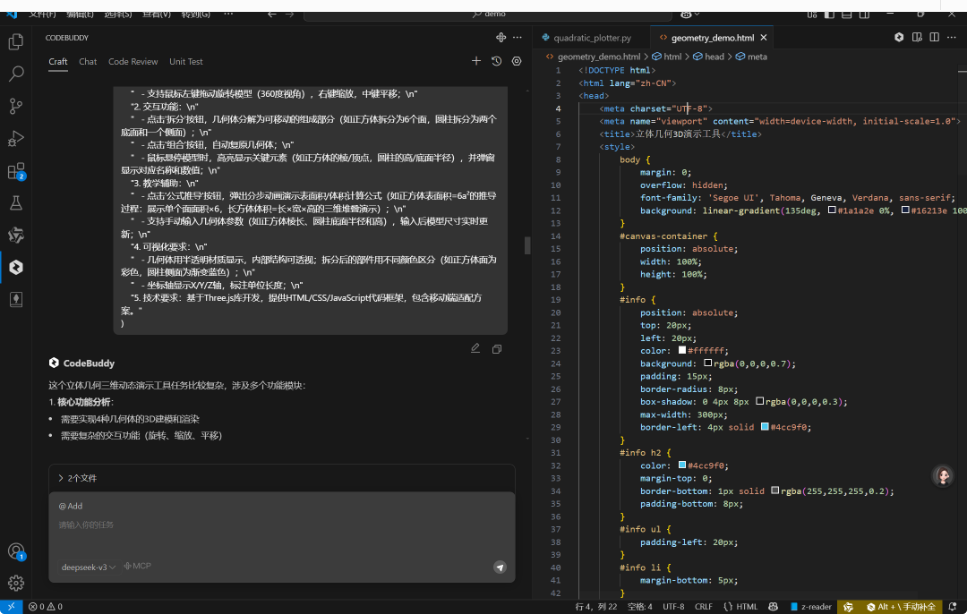Change file encoding from UTF-8
967x614 pixels.
(x=673, y=607)
